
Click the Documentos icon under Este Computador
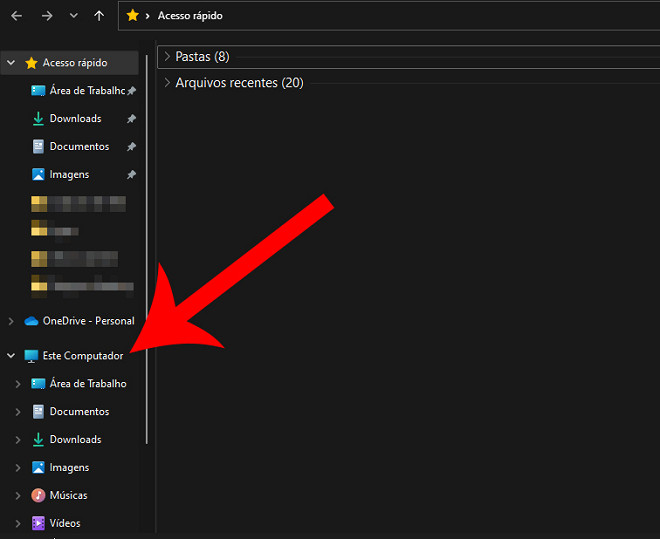pos(38,412)
